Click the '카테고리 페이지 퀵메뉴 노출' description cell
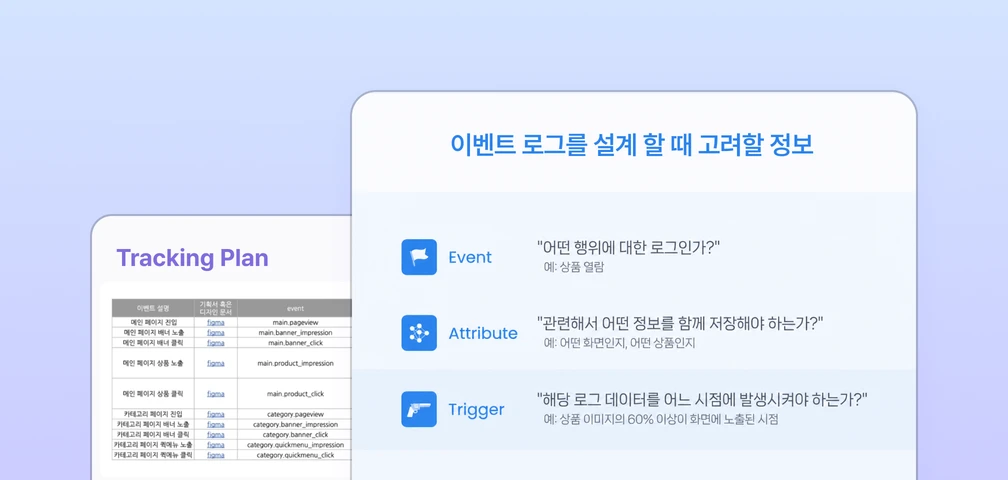Viewport: 1008px width, 480px height. click(153, 445)
